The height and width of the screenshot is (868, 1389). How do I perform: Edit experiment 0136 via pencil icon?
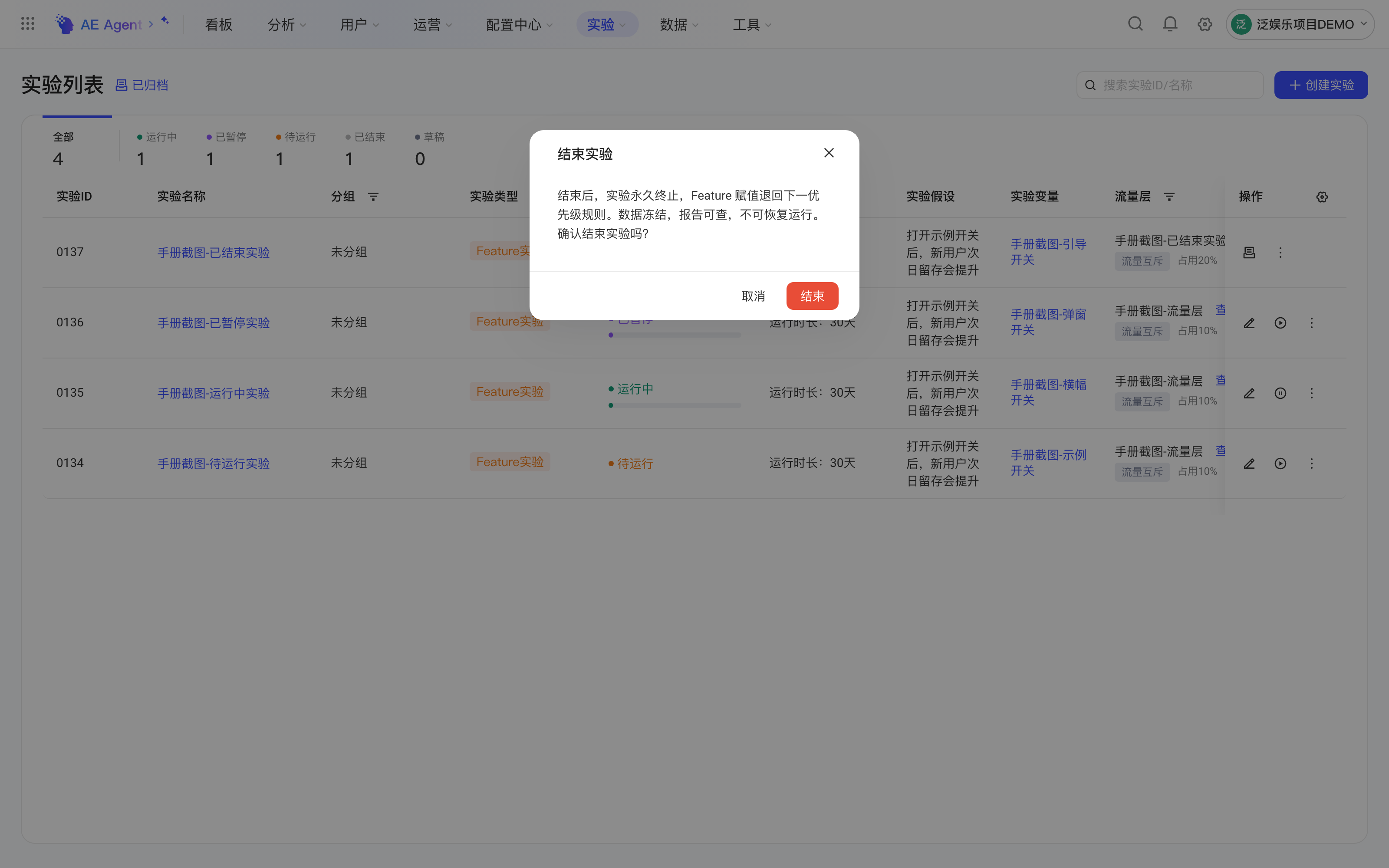(x=1249, y=322)
